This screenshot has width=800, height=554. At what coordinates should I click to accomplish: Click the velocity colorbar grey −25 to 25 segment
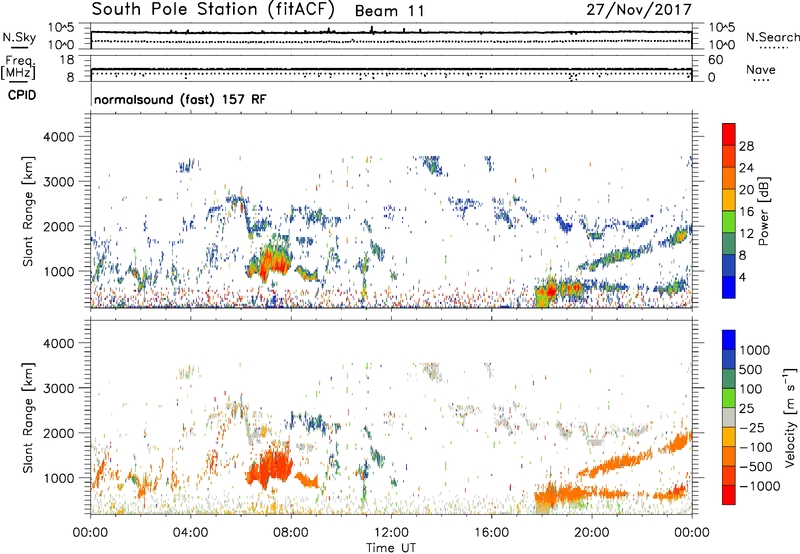(729, 417)
